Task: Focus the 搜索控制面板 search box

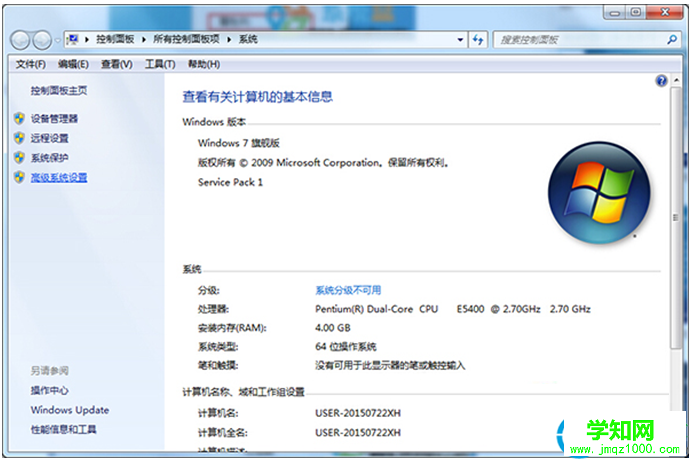Action: pos(580,40)
